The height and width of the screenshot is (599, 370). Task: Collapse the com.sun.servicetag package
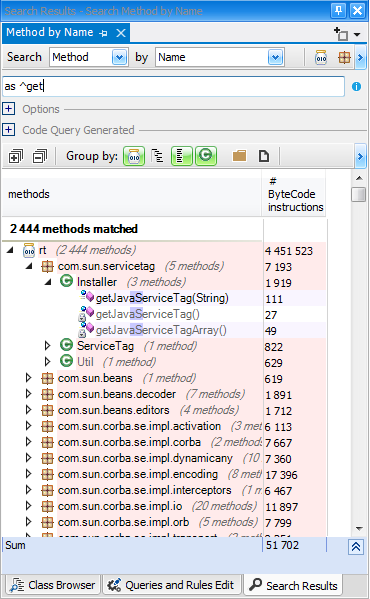(x=29, y=266)
